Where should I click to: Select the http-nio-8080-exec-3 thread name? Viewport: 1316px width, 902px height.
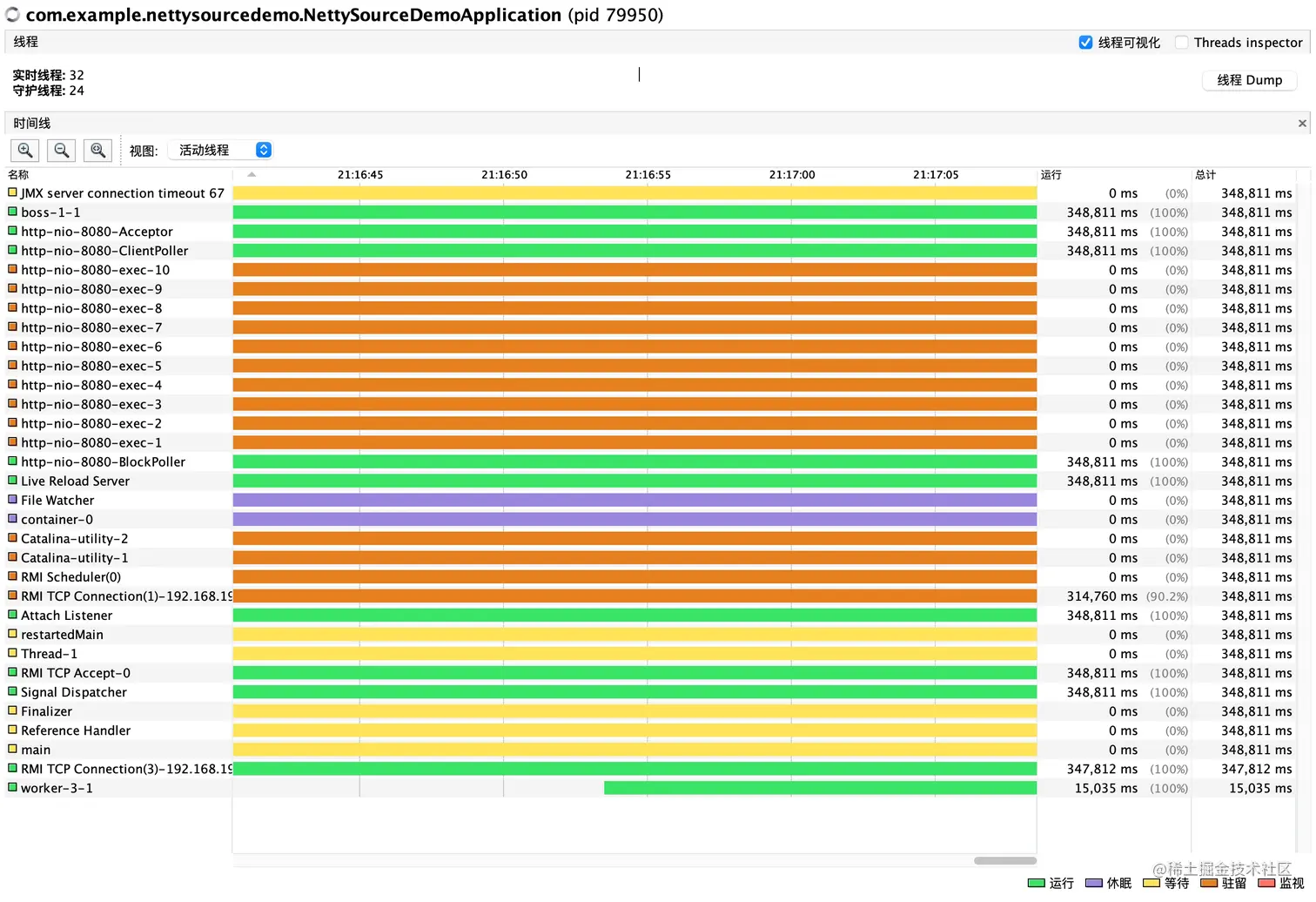(x=91, y=404)
